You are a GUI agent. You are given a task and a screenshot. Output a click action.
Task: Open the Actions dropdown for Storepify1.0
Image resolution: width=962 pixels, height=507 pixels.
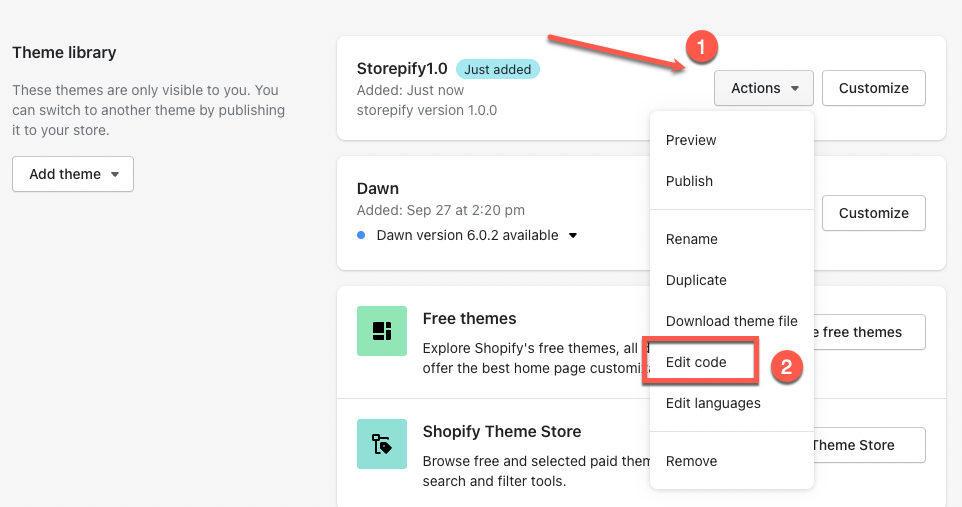click(763, 88)
